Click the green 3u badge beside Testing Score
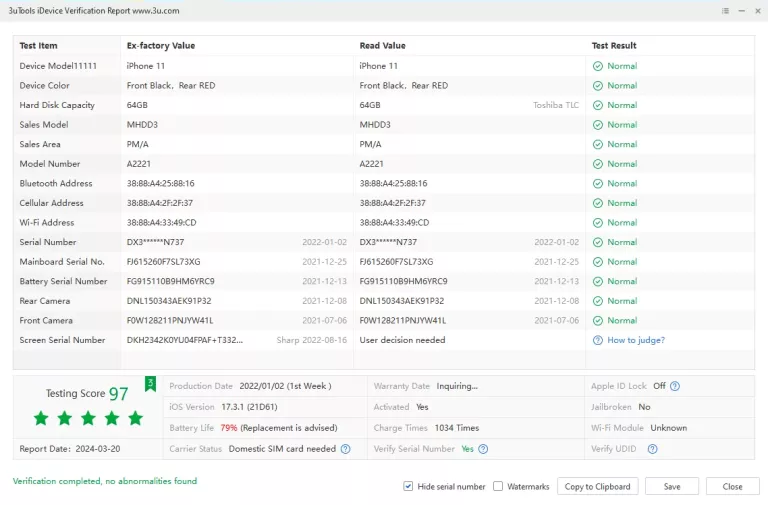Image resolution: width=768 pixels, height=505 pixels. 150,384
